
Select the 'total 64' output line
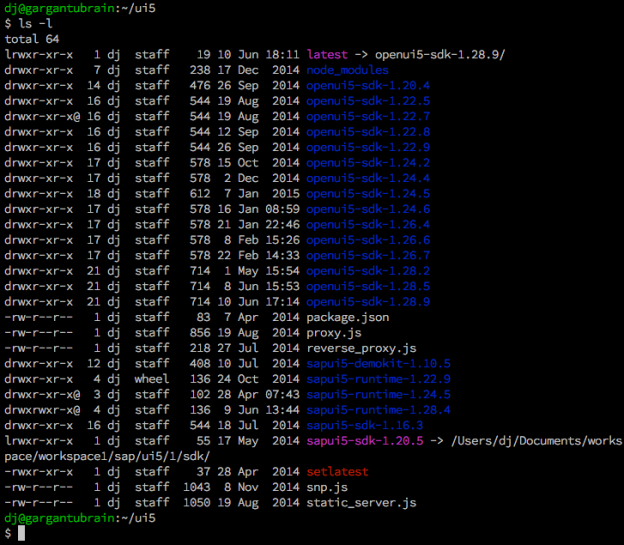tap(32, 39)
